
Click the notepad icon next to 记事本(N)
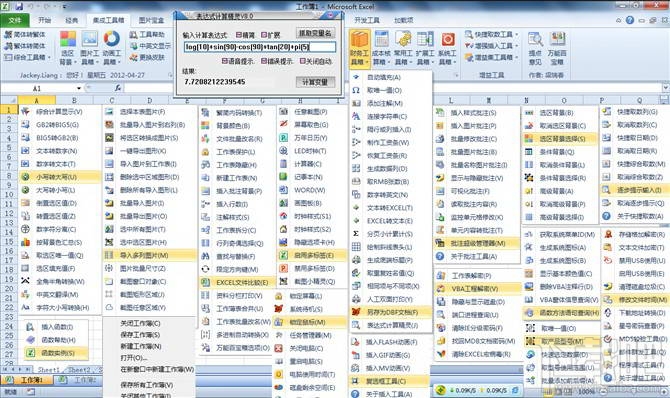[x=283, y=177]
